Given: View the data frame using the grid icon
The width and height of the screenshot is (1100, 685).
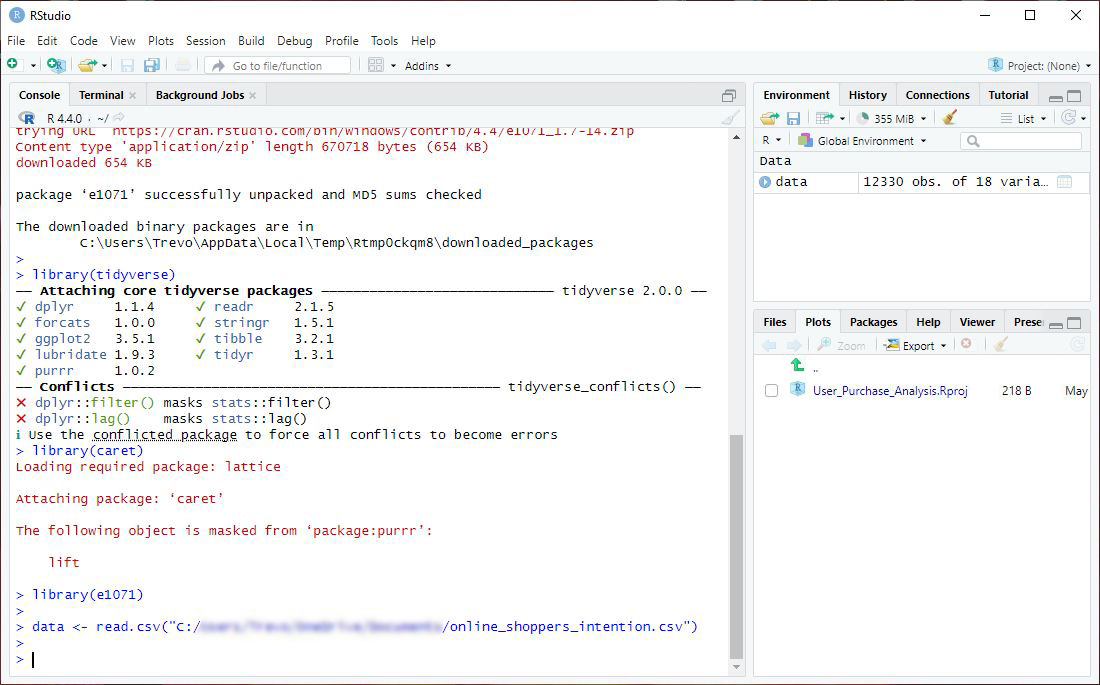Looking at the screenshot, I should (1064, 182).
